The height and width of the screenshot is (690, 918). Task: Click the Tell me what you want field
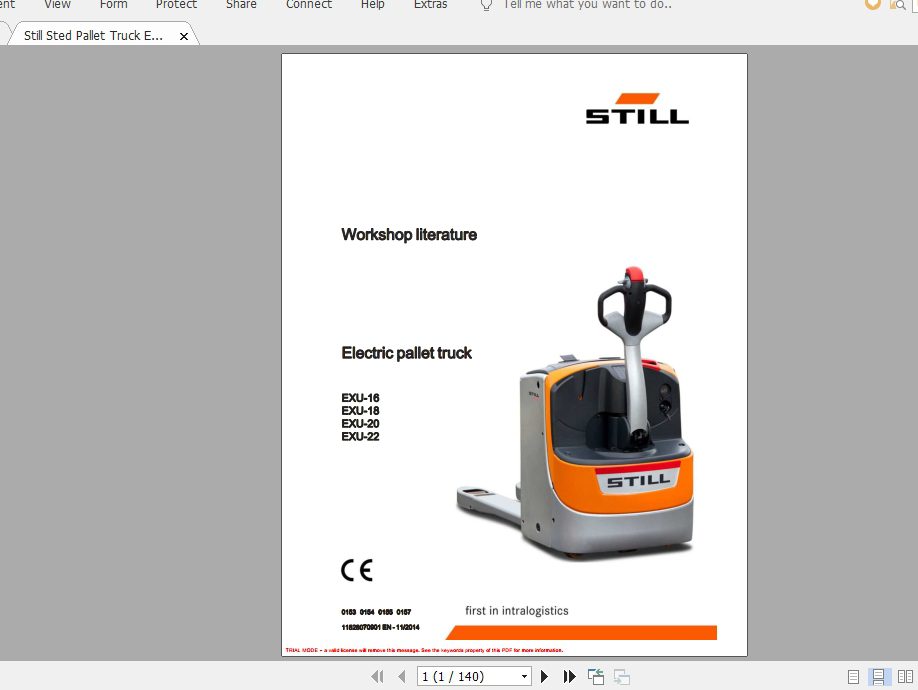[587, 5]
